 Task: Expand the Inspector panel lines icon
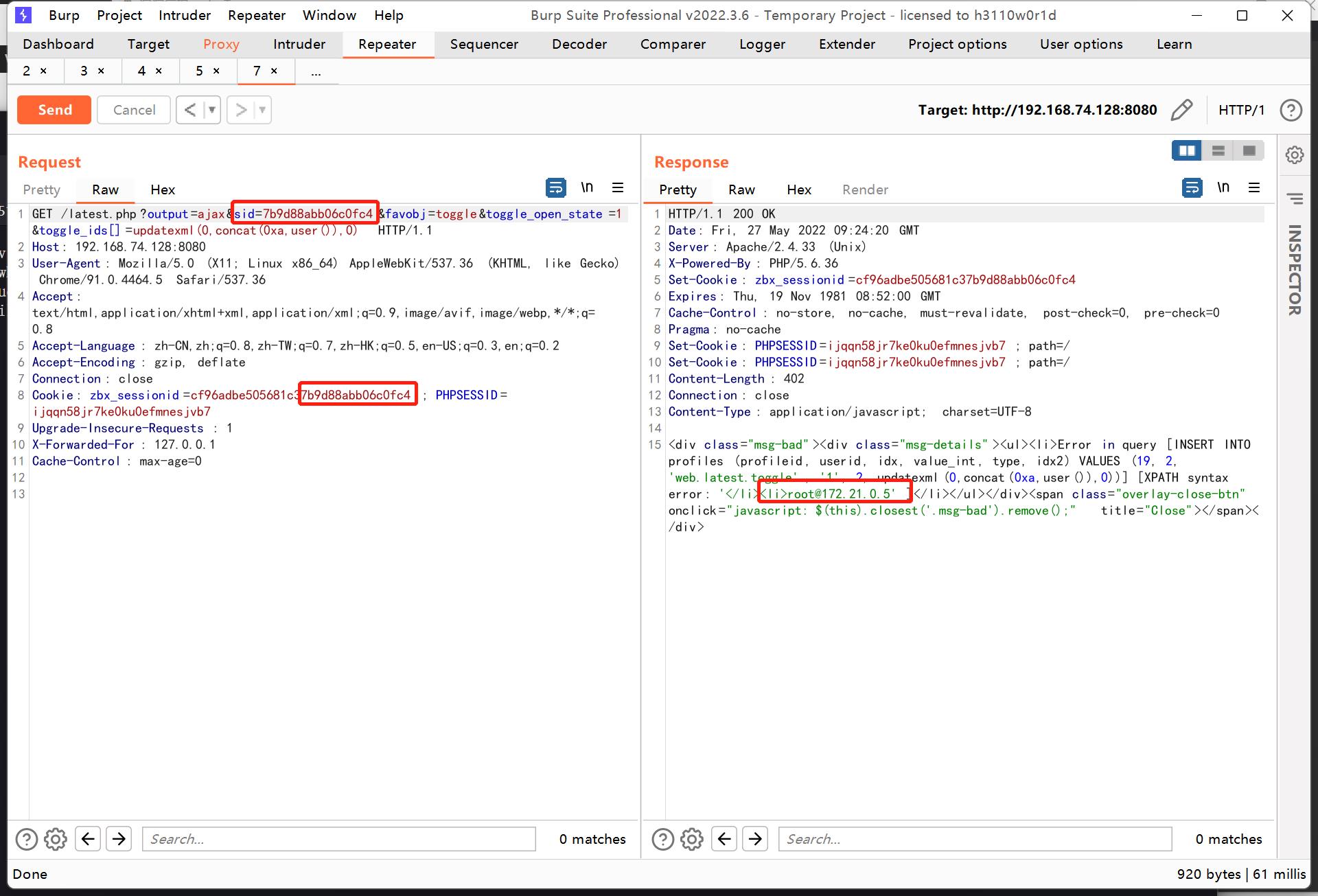pyautogui.click(x=1295, y=199)
